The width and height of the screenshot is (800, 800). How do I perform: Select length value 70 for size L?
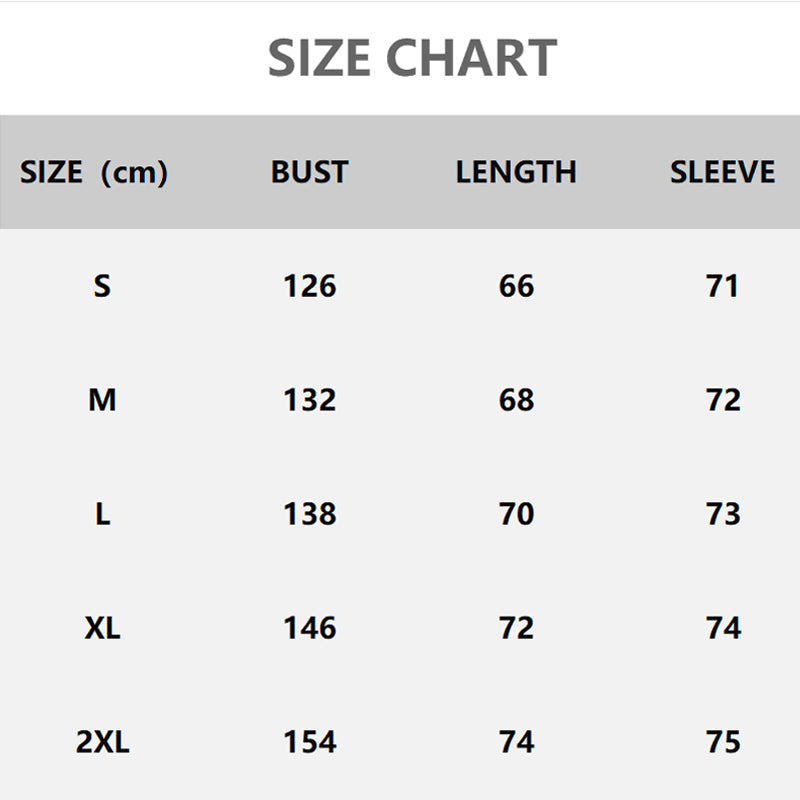(516, 515)
